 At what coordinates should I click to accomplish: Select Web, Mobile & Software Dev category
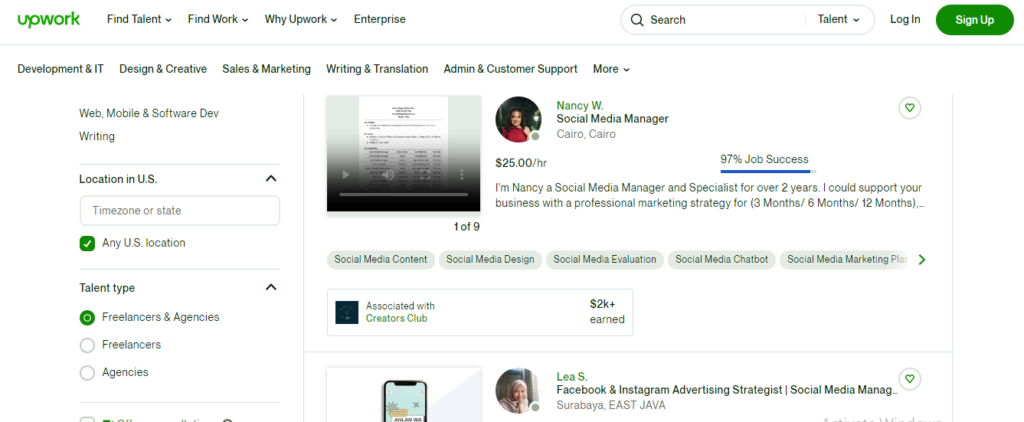(149, 114)
